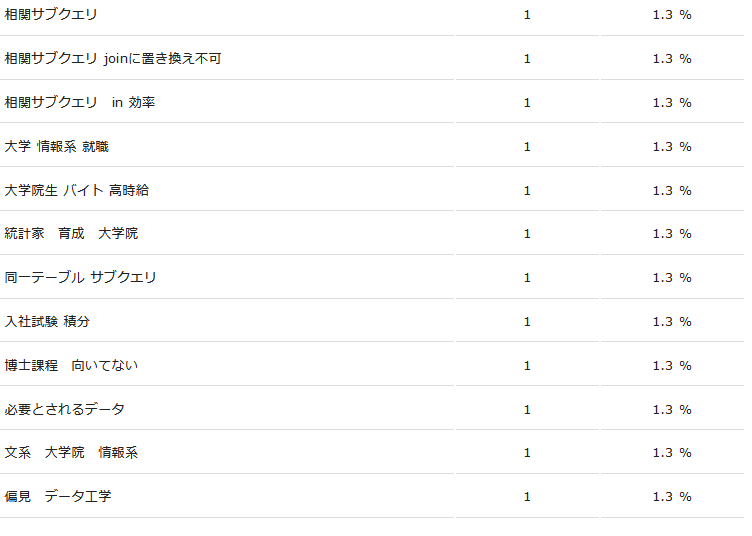Select the 統計家 育成 大学院 keyword
Screen dimensions: 752x536
point(71,234)
